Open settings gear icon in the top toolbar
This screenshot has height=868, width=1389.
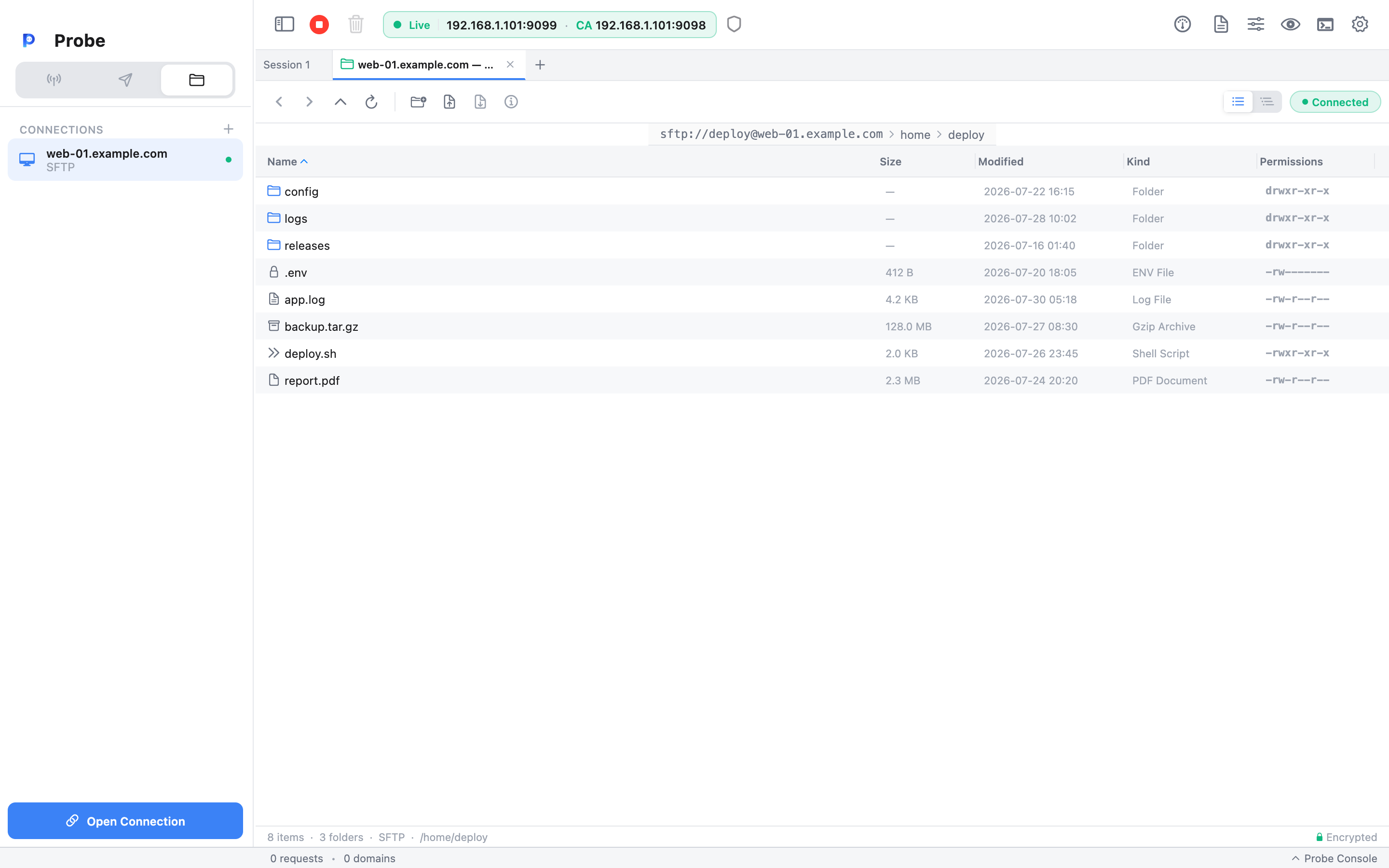click(1360, 24)
